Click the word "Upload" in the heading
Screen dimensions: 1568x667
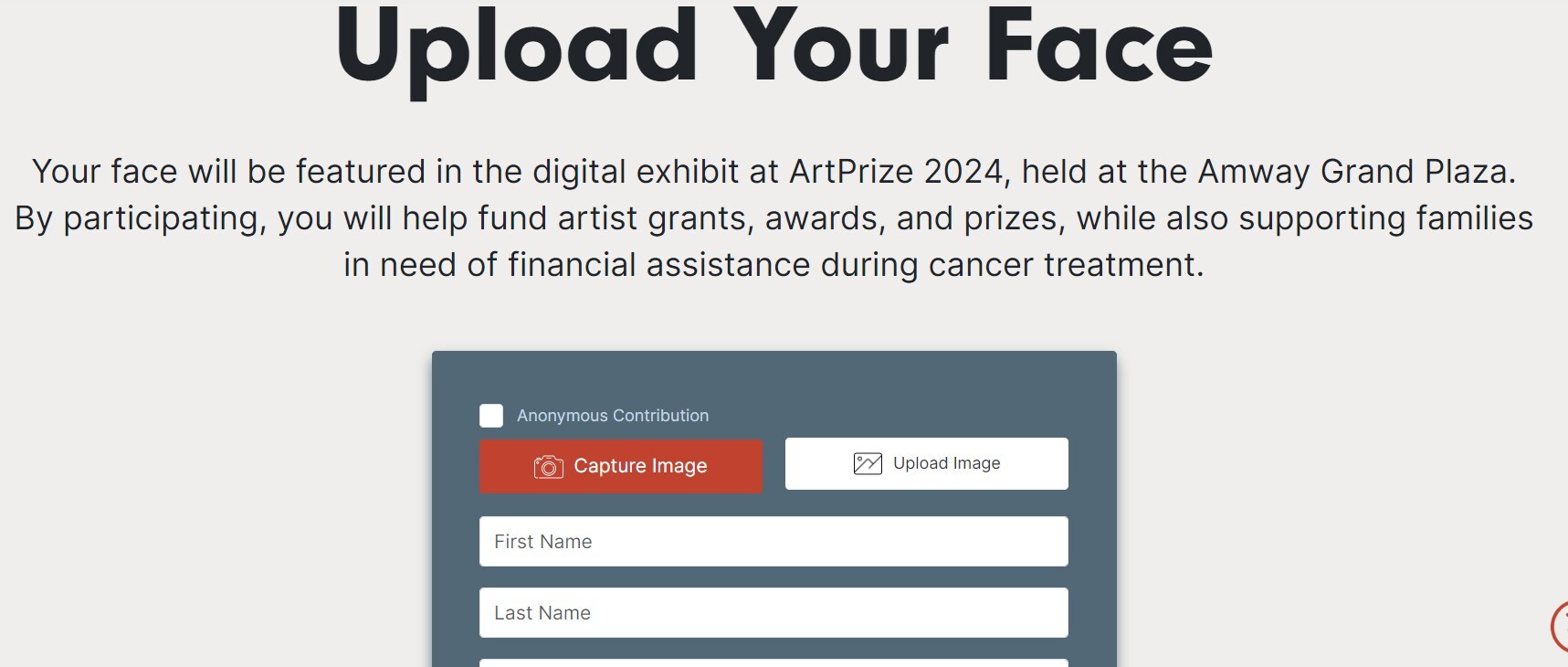pyautogui.click(x=517, y=48)
